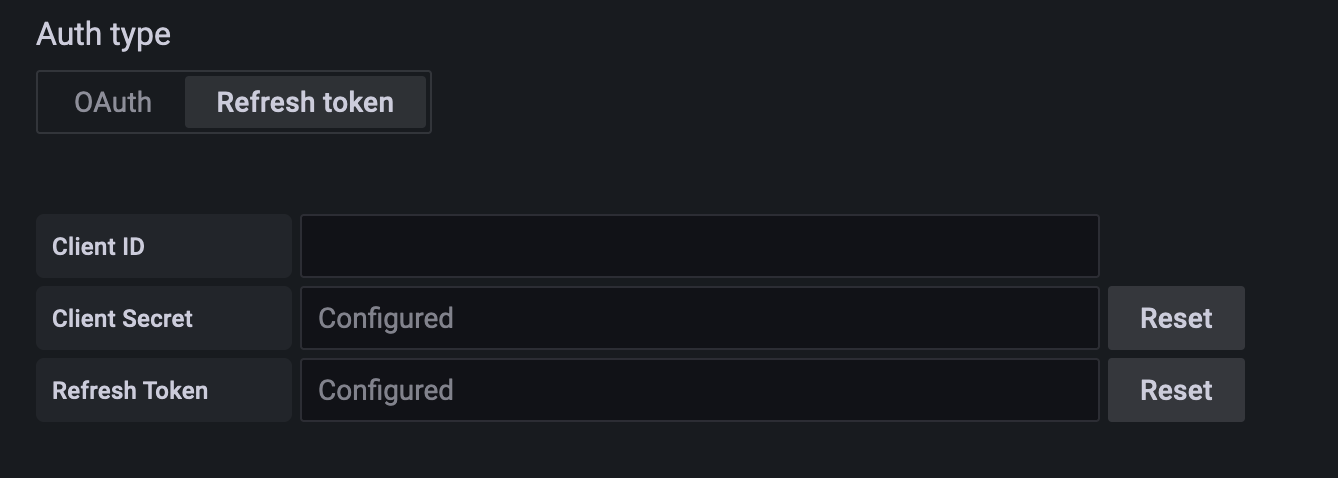Pick OAuth in the Auth type group
The height and width of the screenshot is (478, 1338).
113,102
